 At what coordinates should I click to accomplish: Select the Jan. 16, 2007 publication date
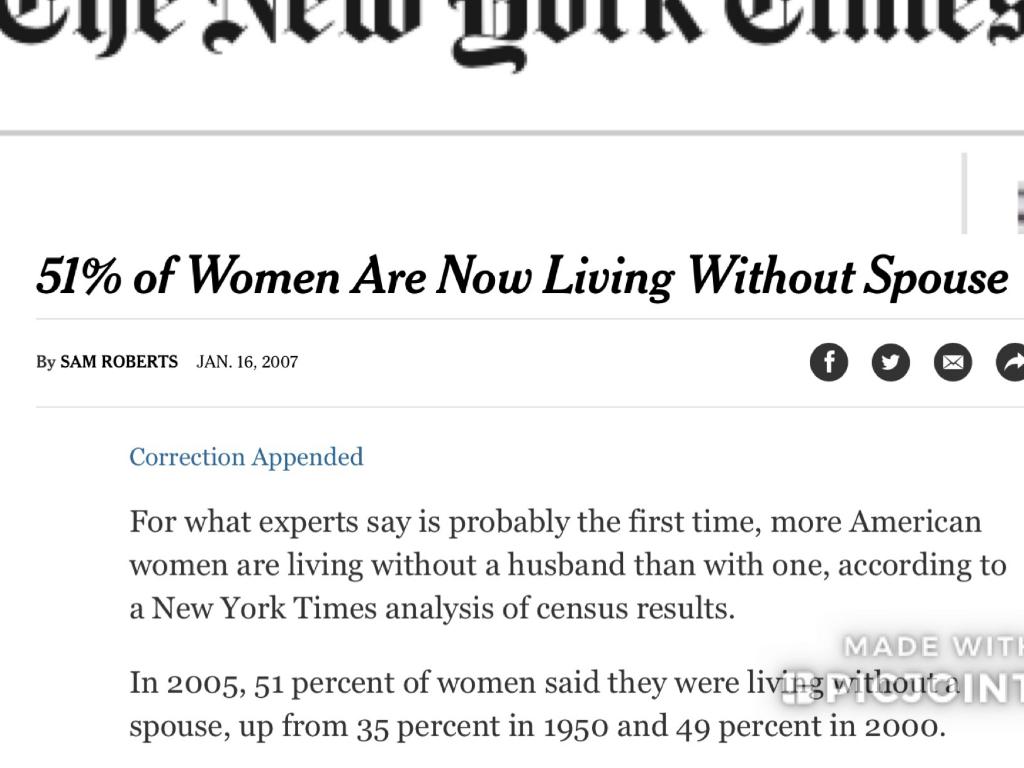[247, 362]
